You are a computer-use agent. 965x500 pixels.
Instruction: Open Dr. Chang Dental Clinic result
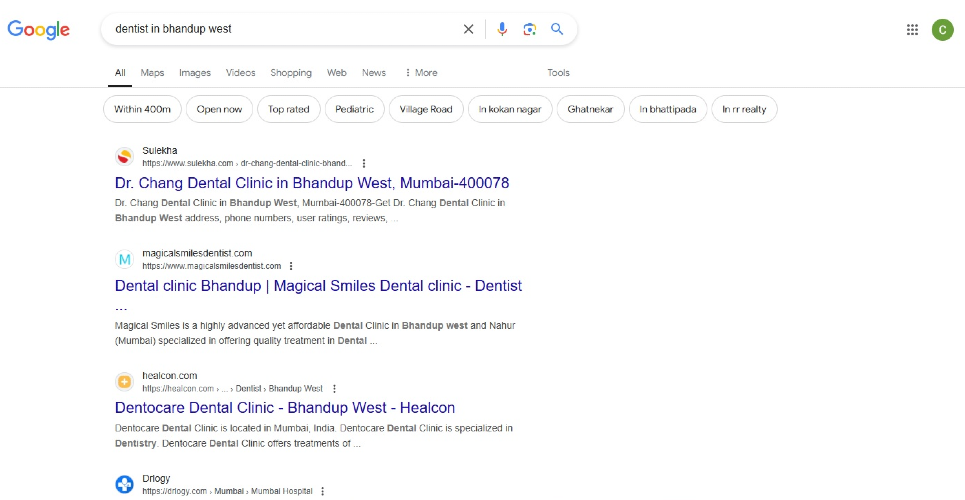pos(312,183)
